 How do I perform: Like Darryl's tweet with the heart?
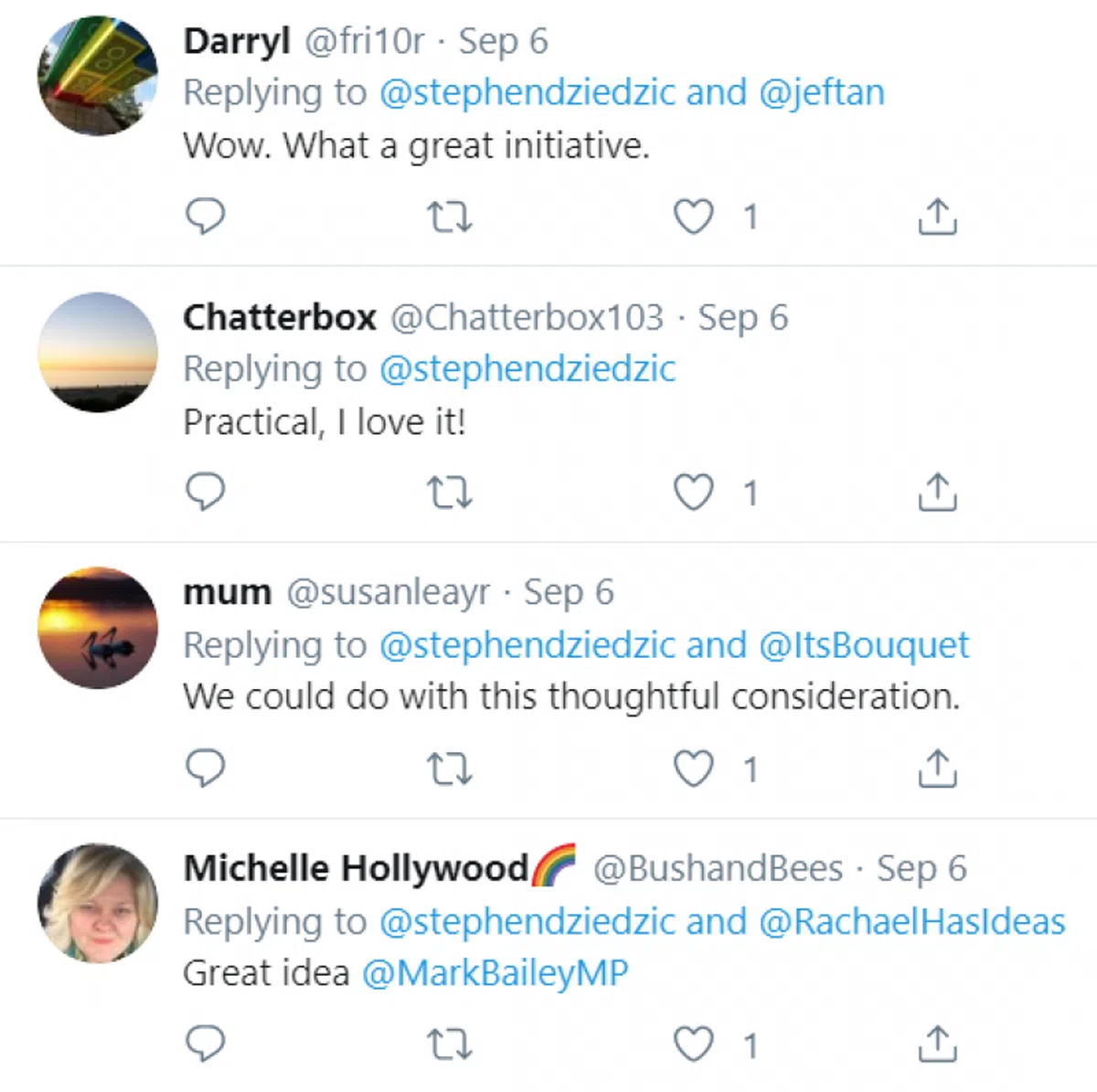[693, 217]
